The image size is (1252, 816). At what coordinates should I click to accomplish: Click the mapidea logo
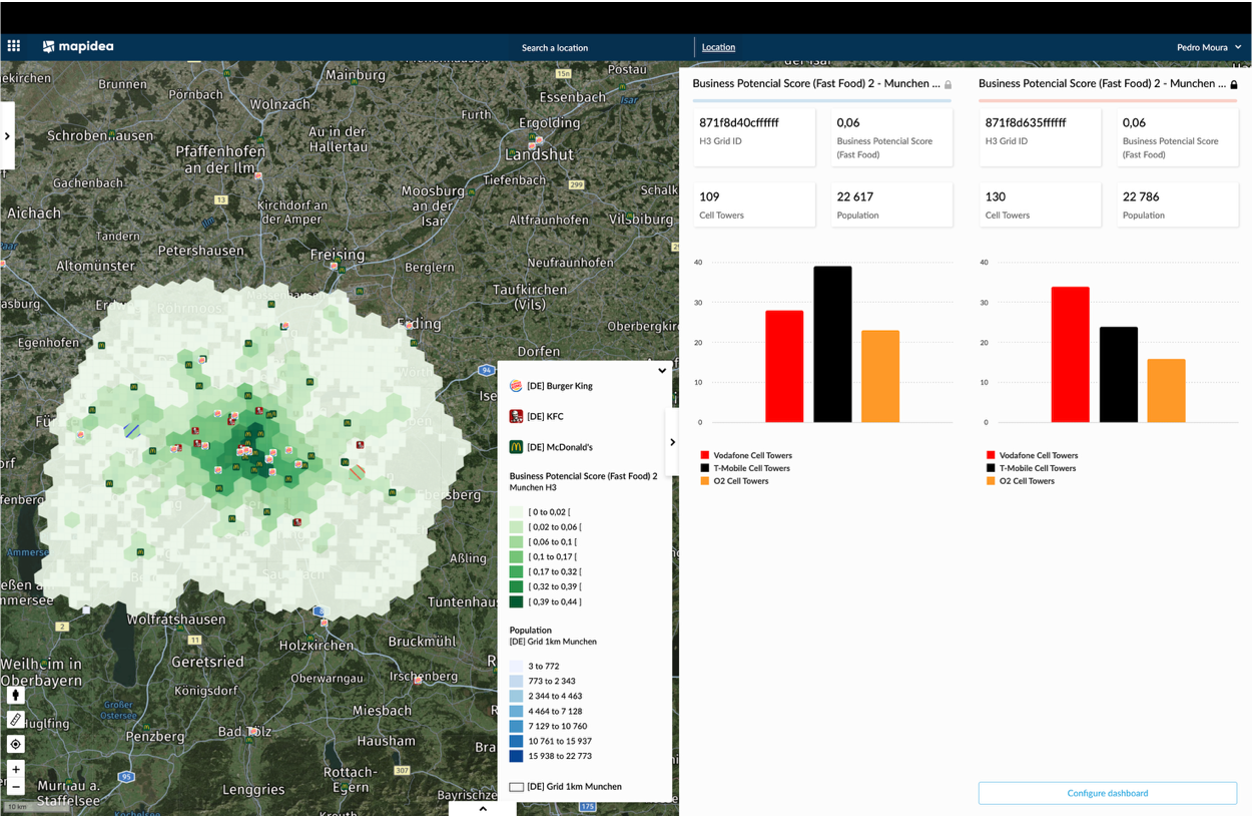click(77, 46)
